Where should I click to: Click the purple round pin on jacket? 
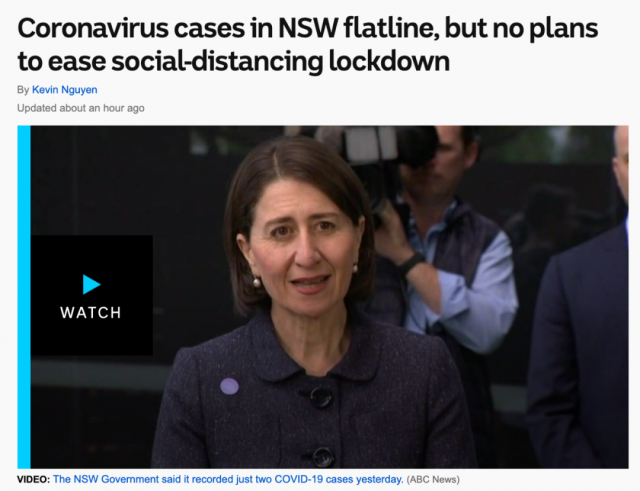(229, 386)
